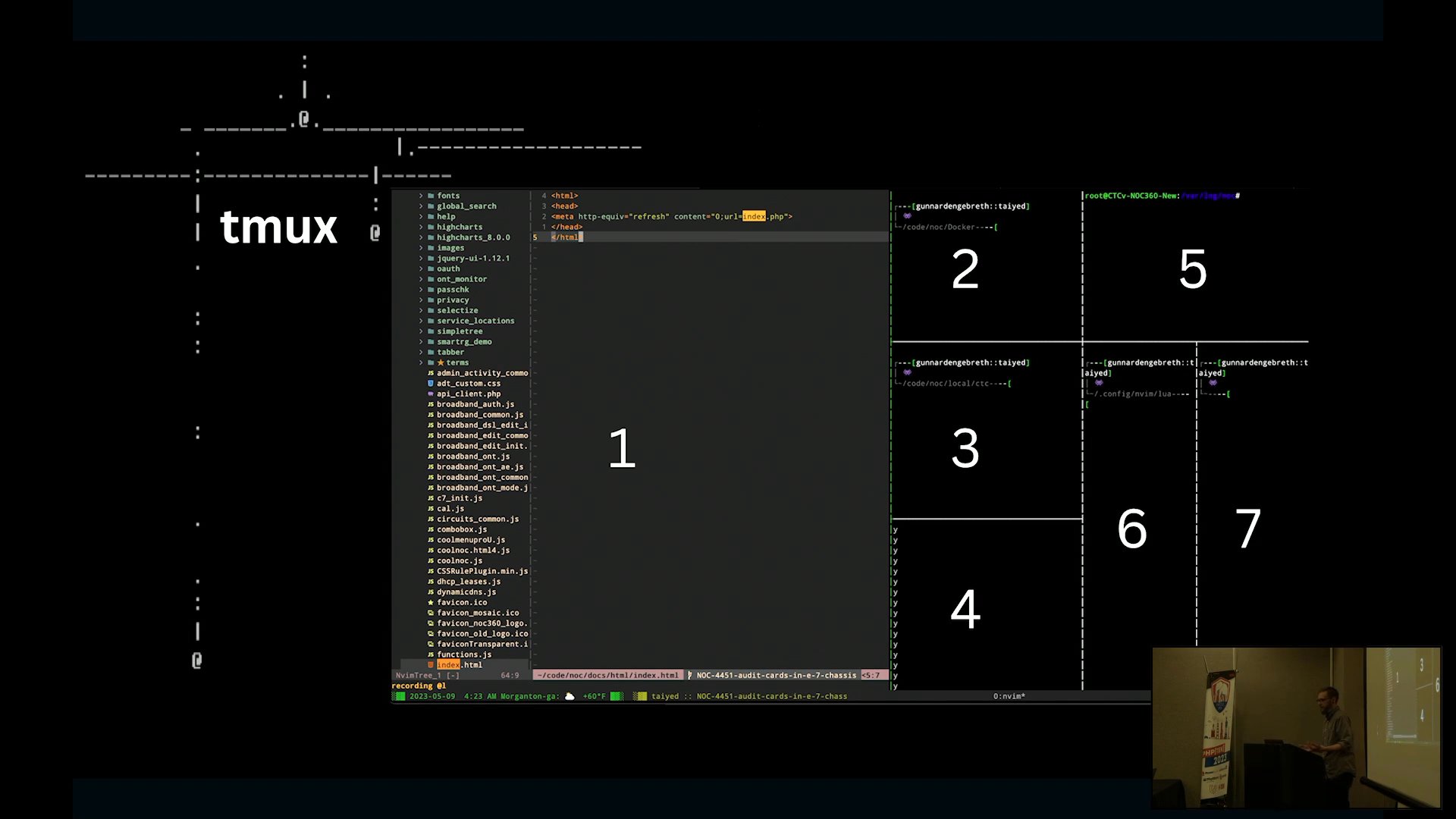Select the 0:nvim window tab
The width and height of the screenshot is (1456, 819).
pos(1009,696)
